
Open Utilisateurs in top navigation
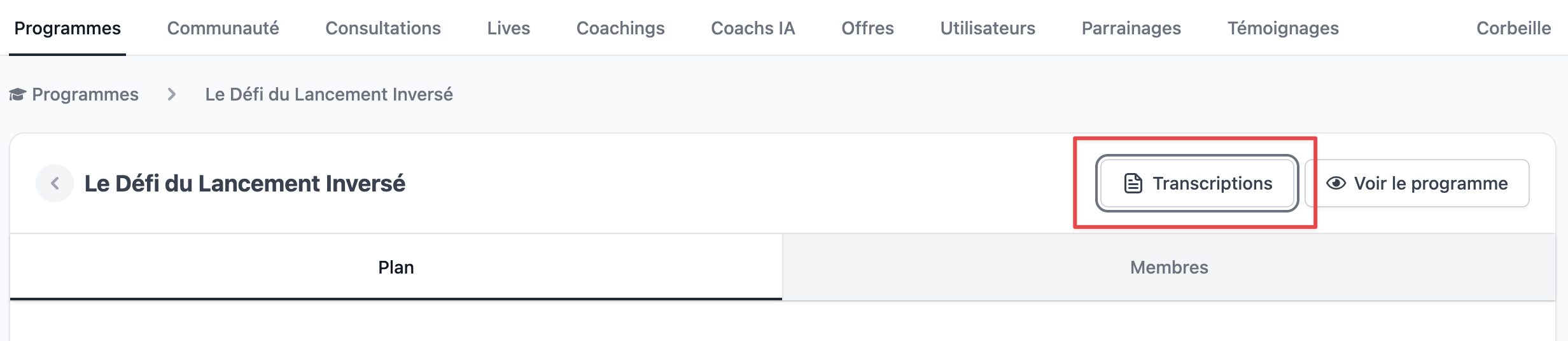point(988,28)
